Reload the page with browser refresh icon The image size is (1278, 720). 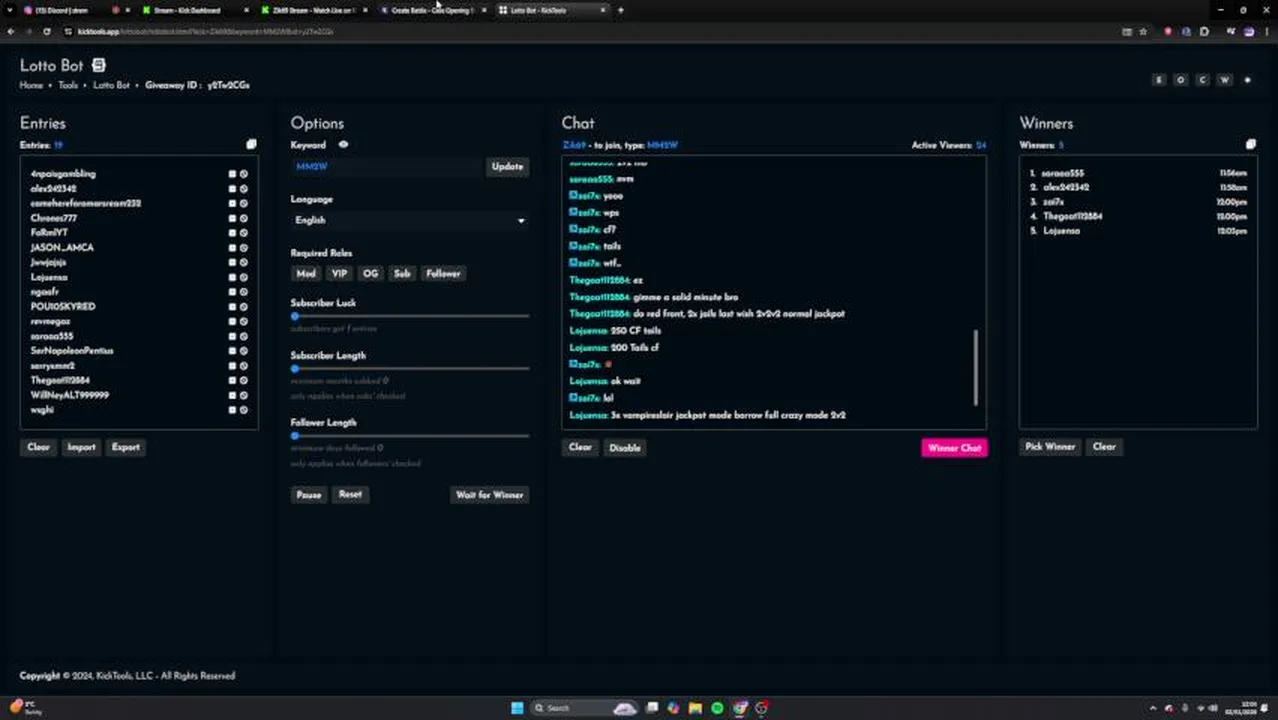[46, 31]
